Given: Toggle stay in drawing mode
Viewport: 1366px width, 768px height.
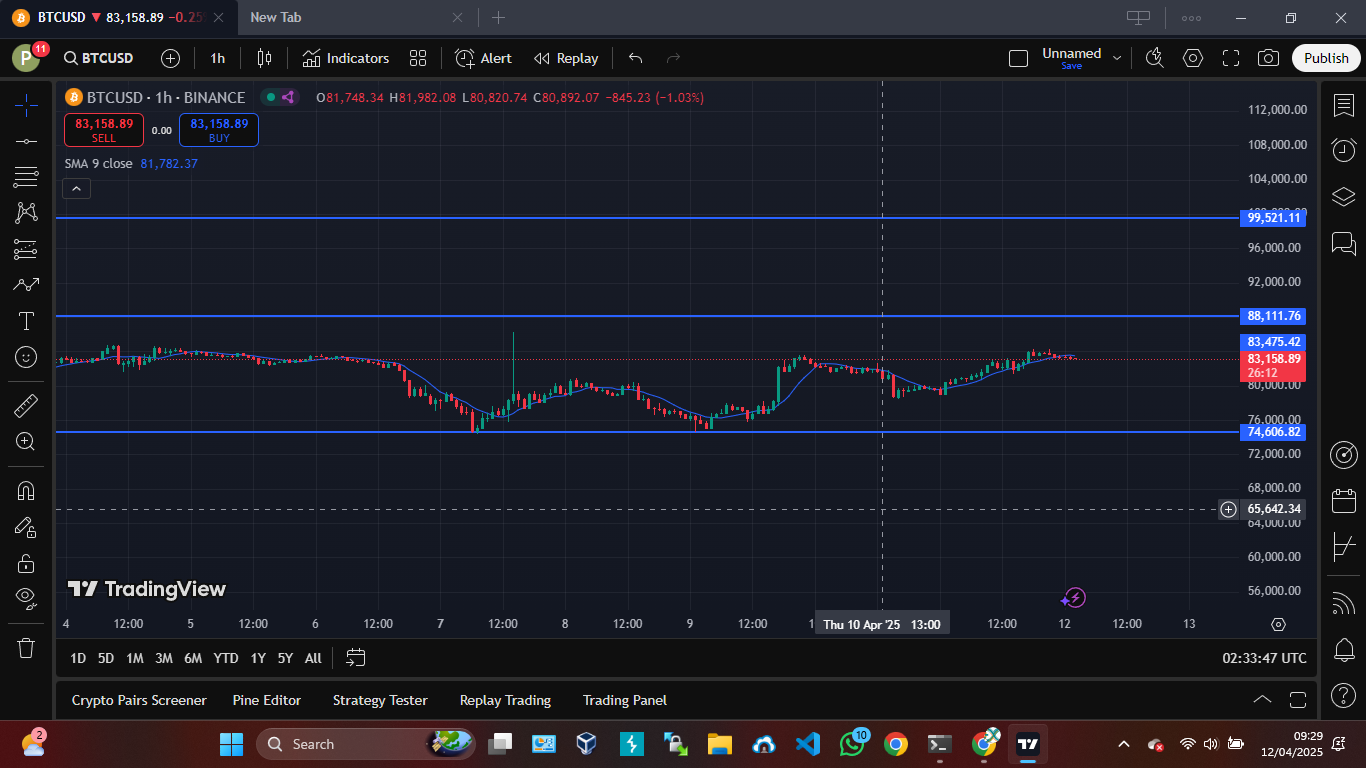Looking at the screenshot, I should (x=26, y=527).
